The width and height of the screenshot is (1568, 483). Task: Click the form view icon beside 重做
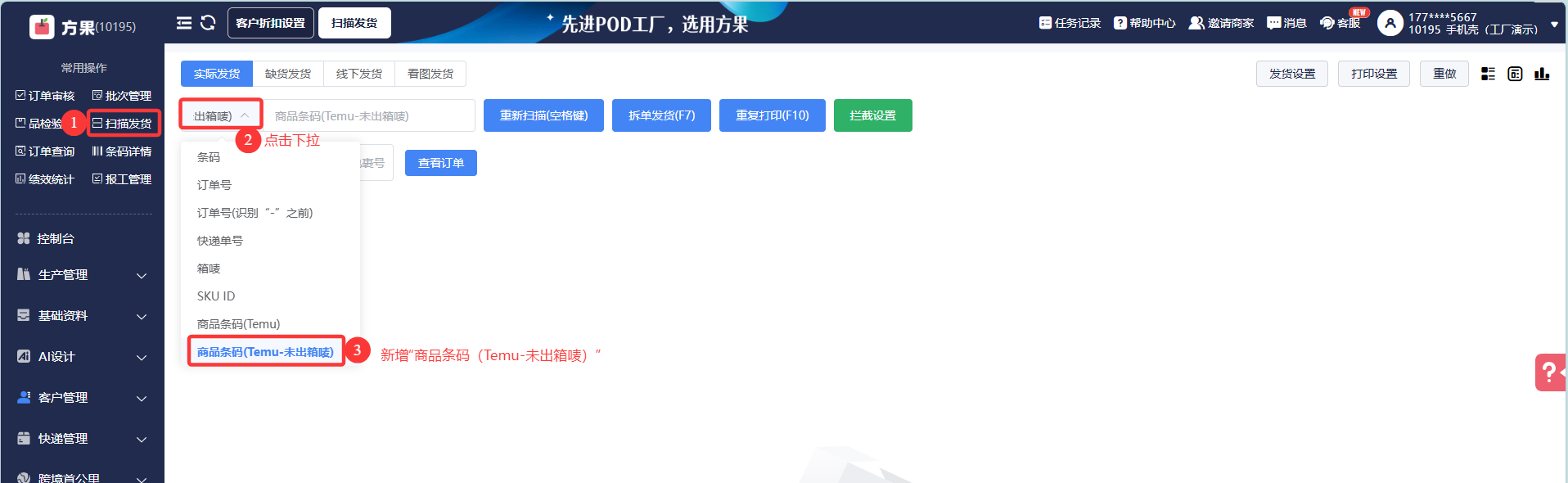[x=1515, y=74]
